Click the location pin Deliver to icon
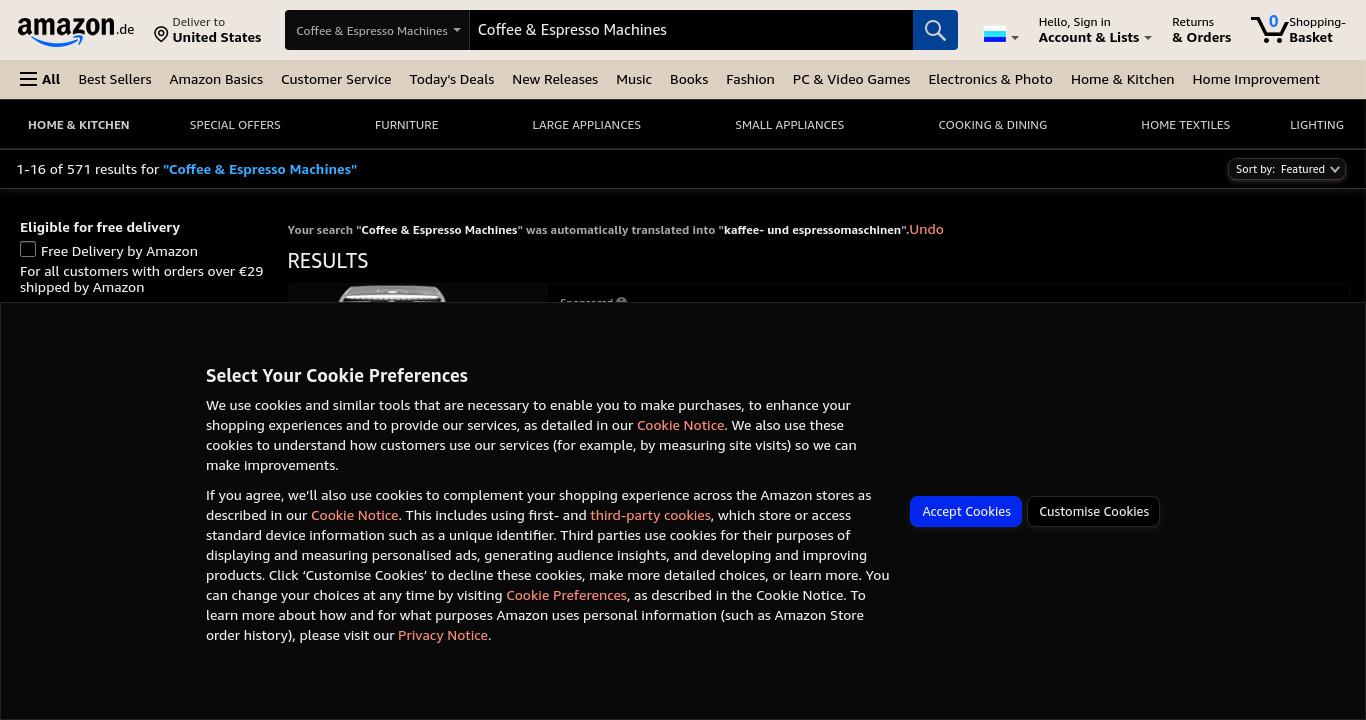The width and height of the screenshot is (1366, 720). tap(161, 35)
